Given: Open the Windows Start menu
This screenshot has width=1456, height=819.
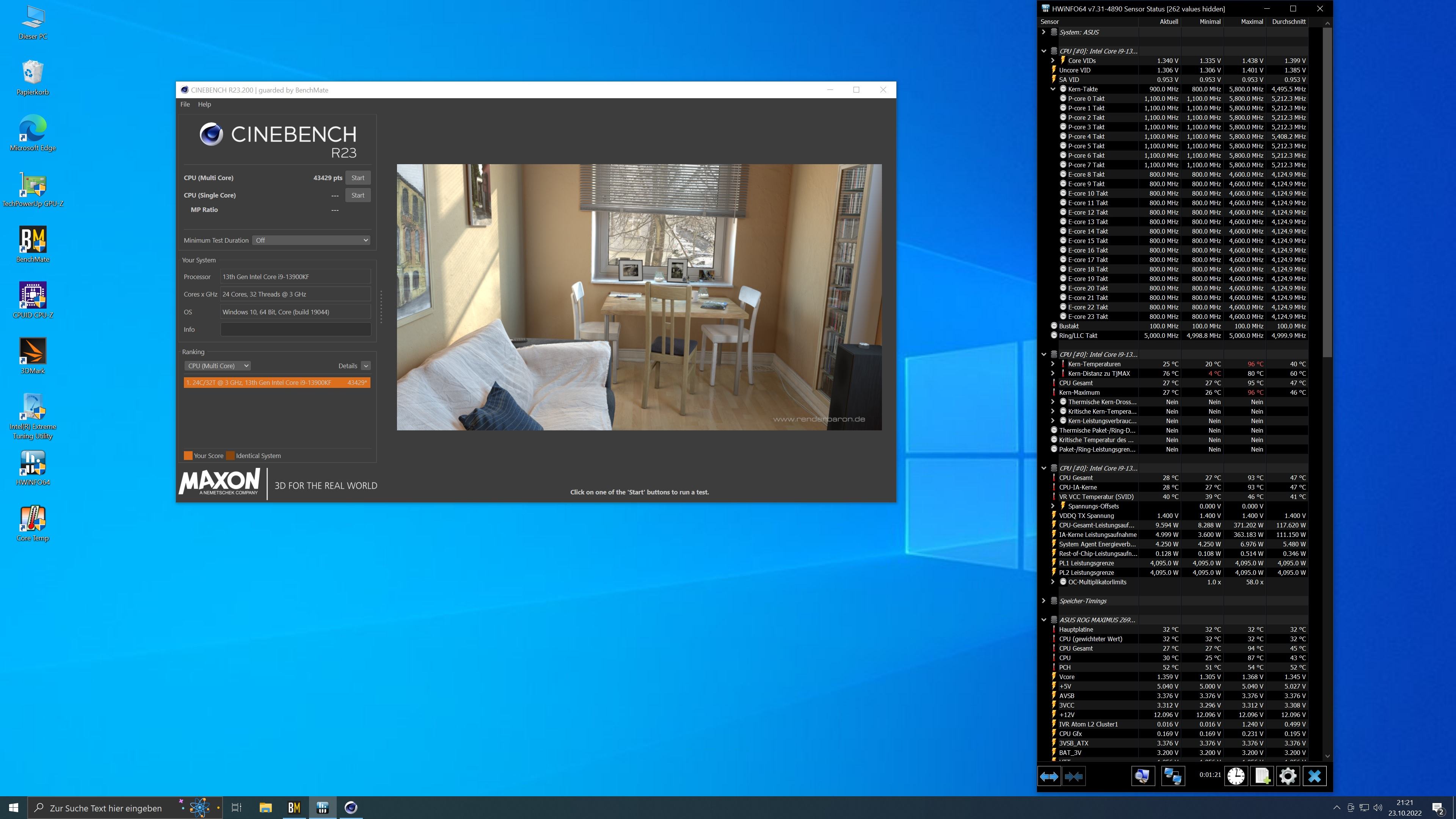Looking at the screenshot, I should click(x=14, y=808).
